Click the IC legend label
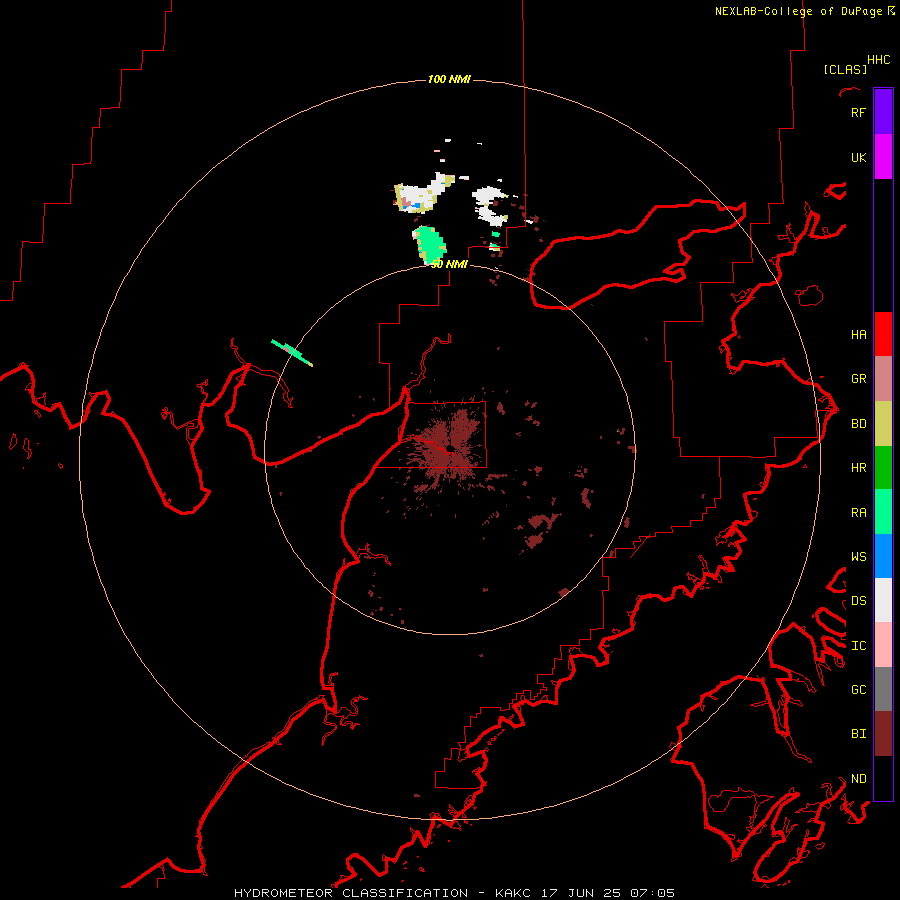The image size is (900, 900). 858,645
